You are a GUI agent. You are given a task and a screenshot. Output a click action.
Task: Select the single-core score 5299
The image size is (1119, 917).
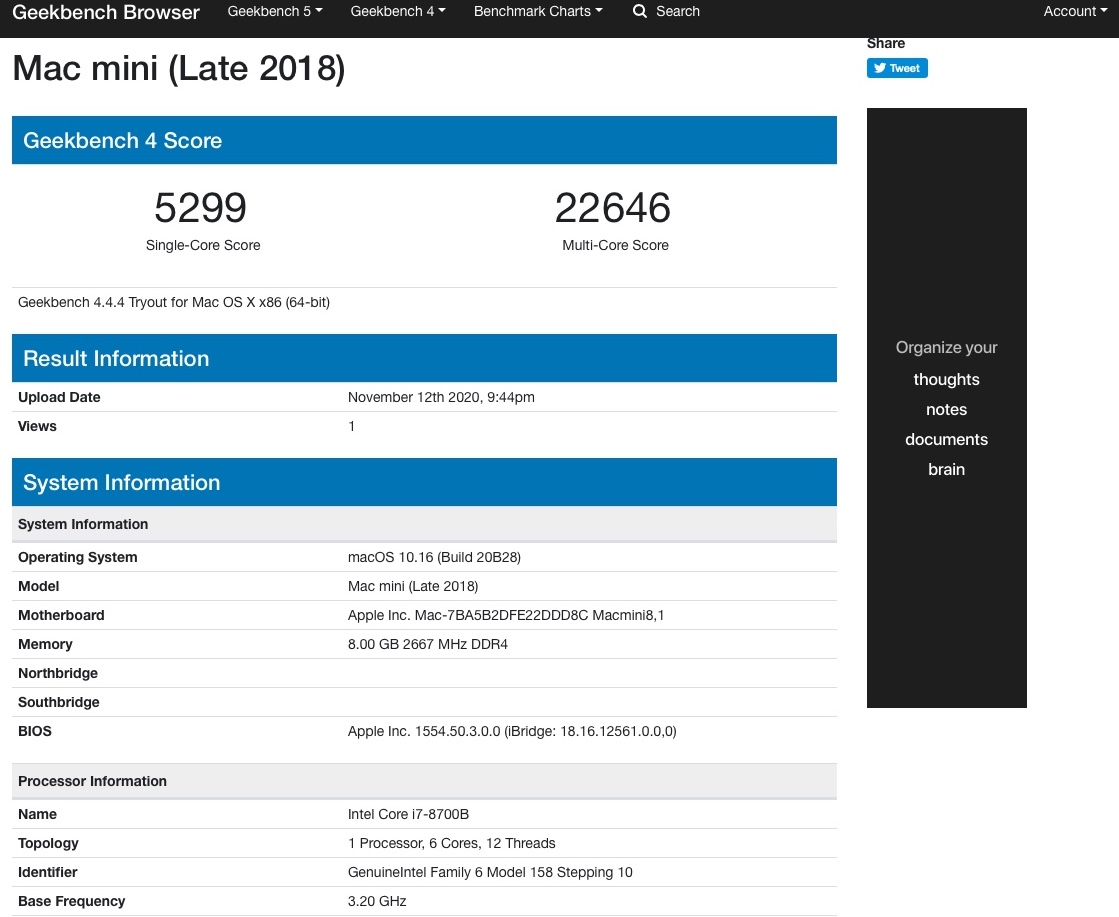pos(201,208)
